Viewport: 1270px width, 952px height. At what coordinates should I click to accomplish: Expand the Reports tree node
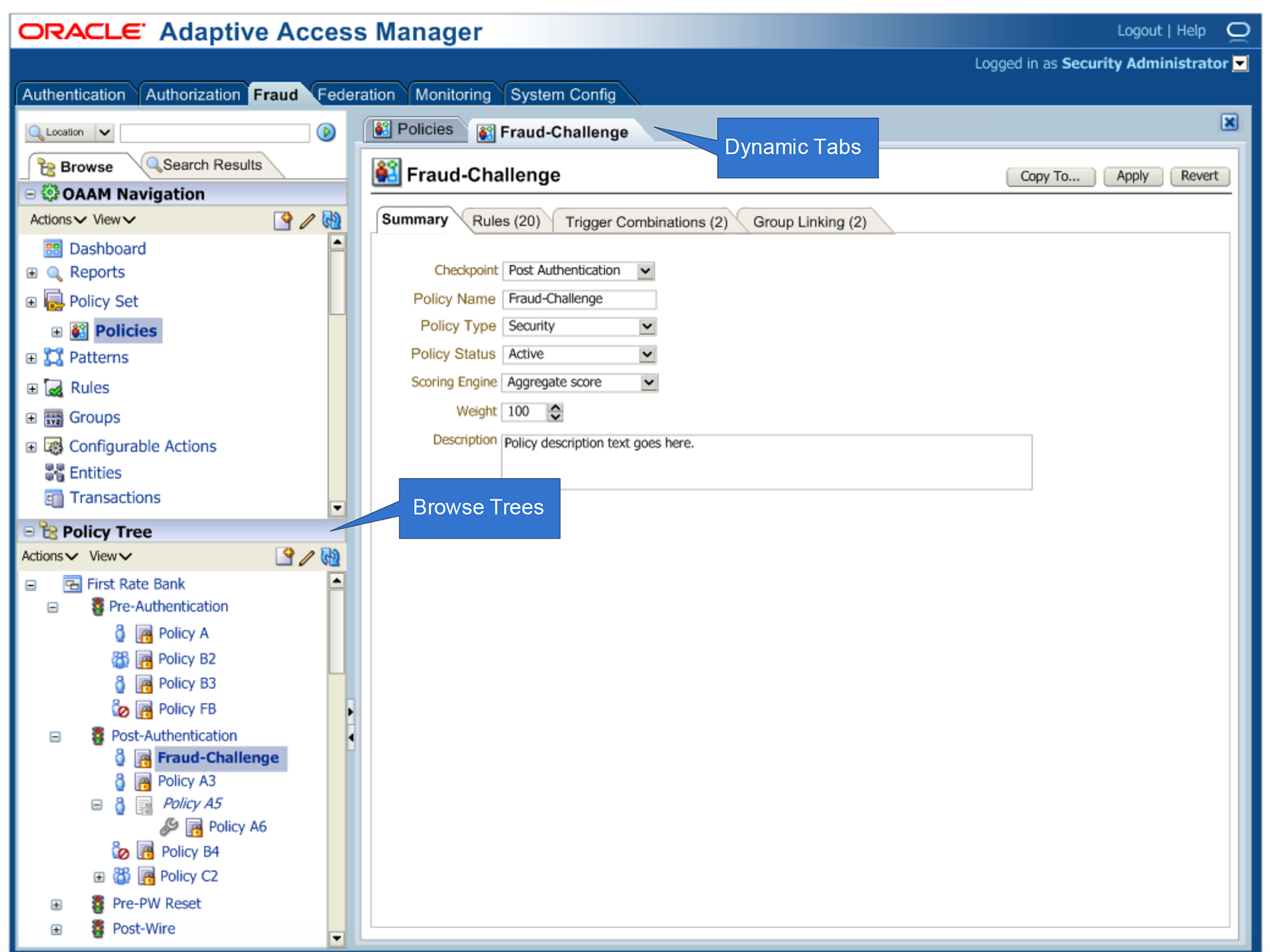(x=32, y=273)
